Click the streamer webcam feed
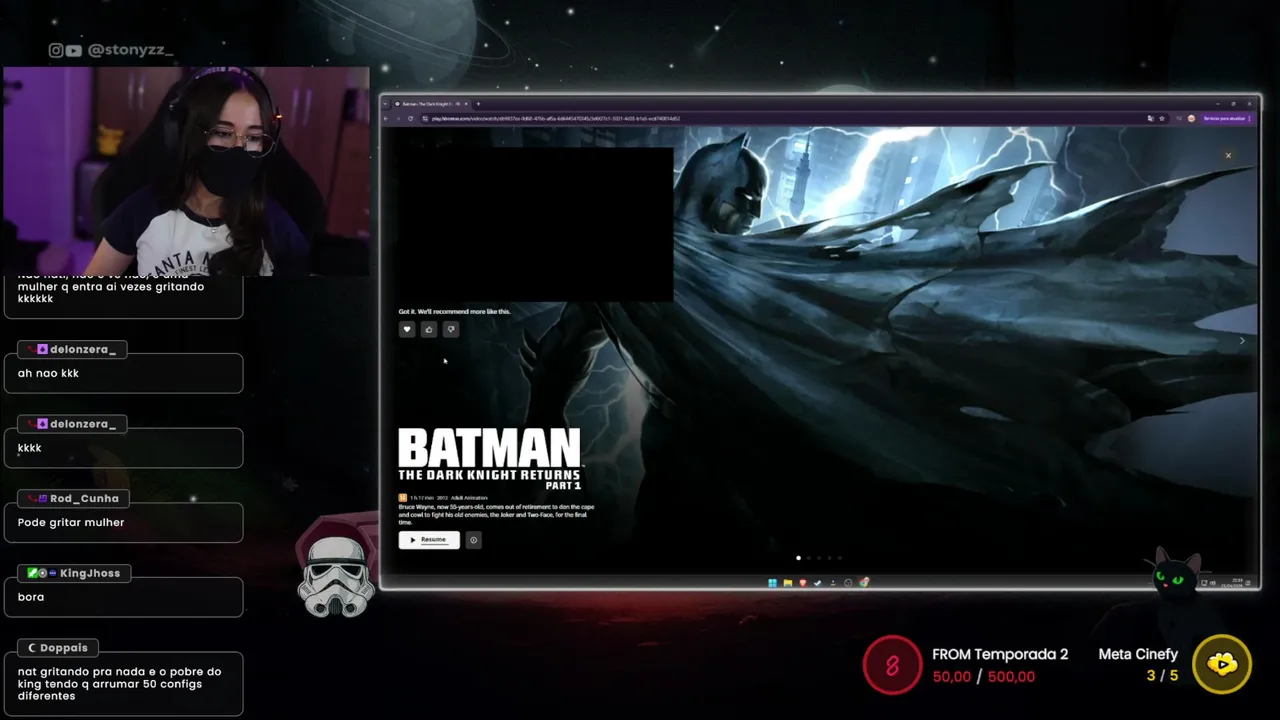The height and width of the screenshot is (720, 1280). tap(186, 171)
